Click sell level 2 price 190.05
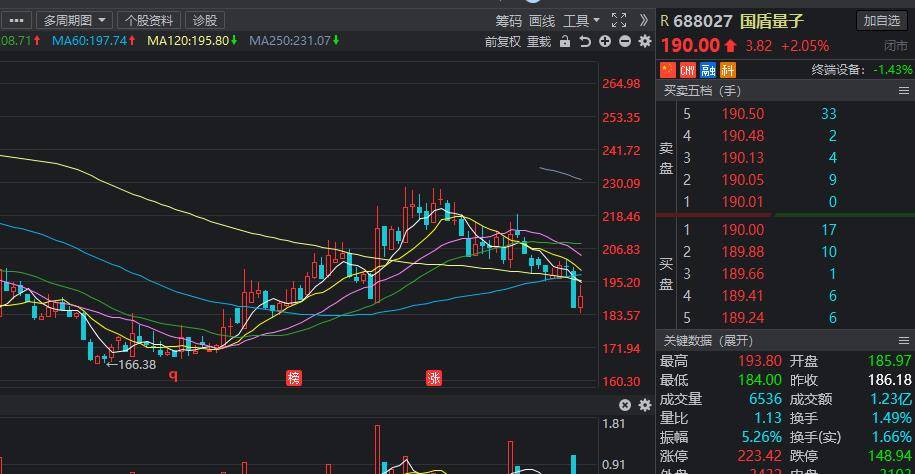The height and width of the screenshot is (474, 915). point(742,180)
